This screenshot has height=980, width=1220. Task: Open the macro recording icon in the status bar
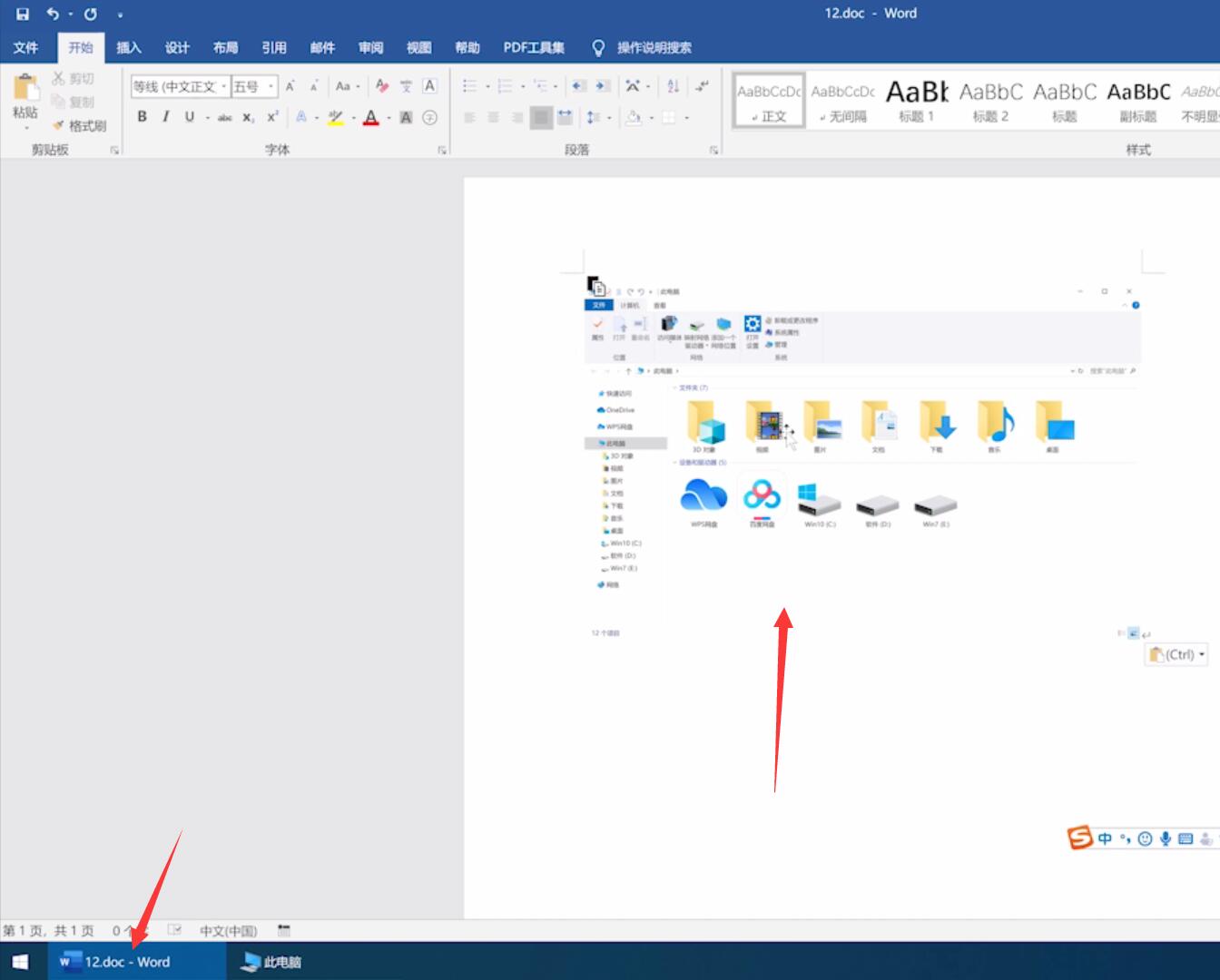[283, 930]
